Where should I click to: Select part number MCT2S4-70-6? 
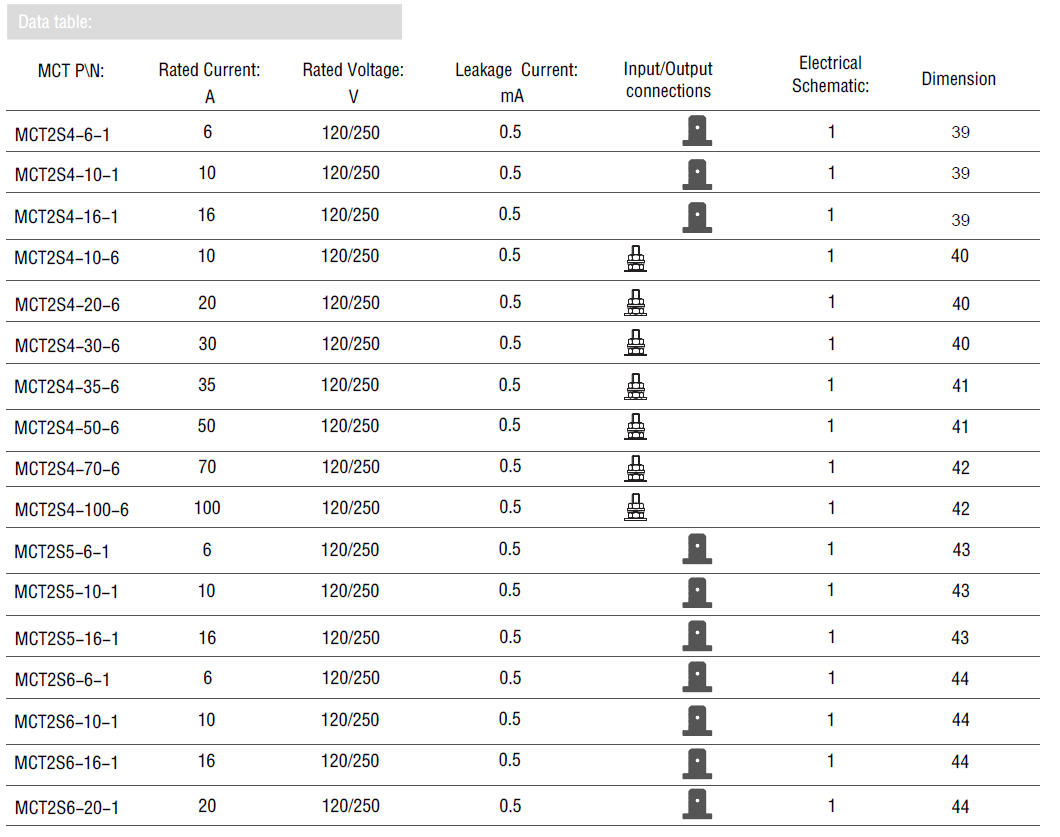click(x=67, y=469)
